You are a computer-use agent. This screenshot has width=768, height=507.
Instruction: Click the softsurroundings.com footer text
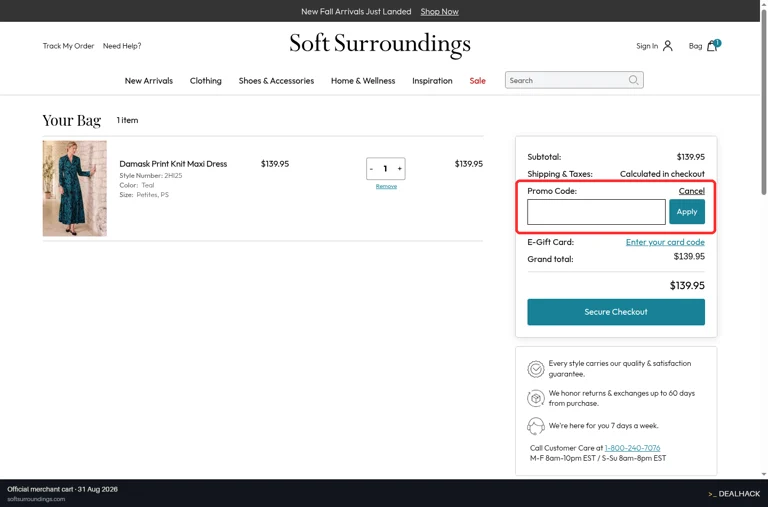36,499
